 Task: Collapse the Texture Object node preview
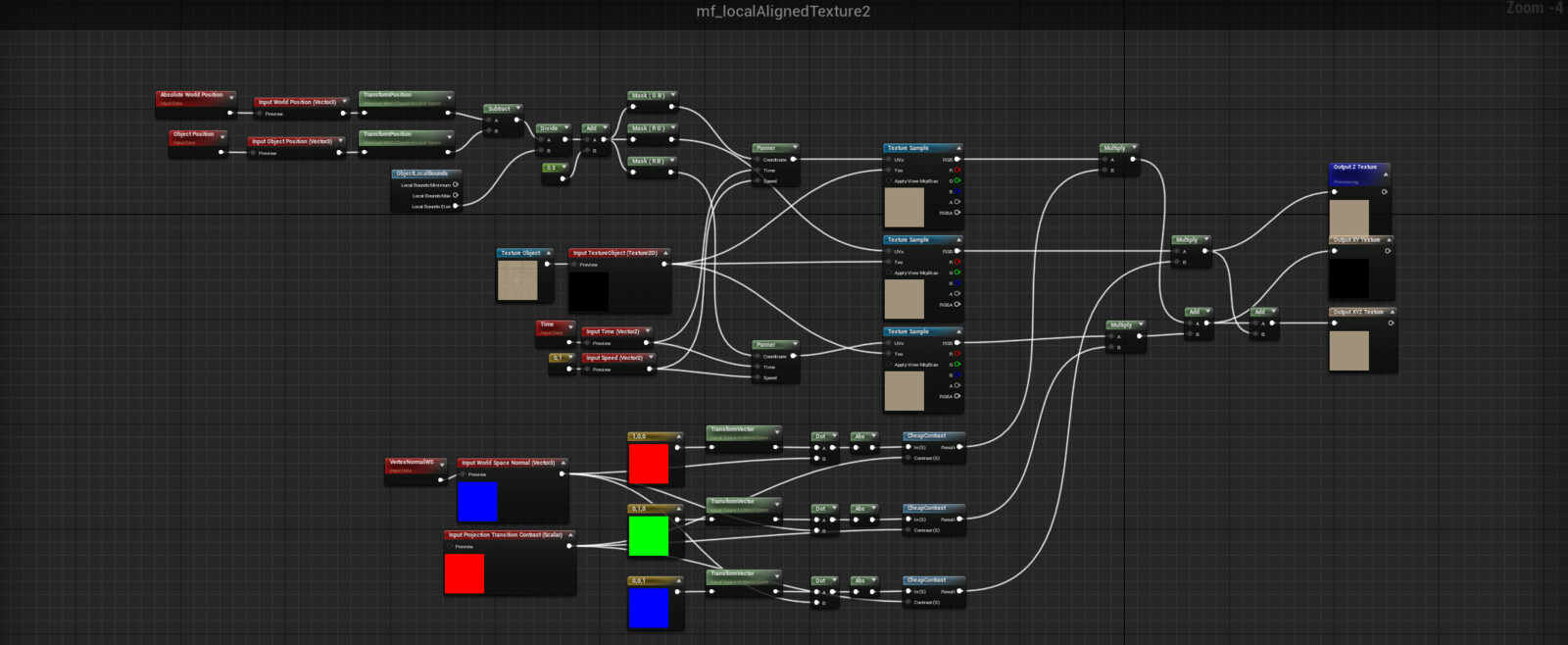tap(549, 253)
